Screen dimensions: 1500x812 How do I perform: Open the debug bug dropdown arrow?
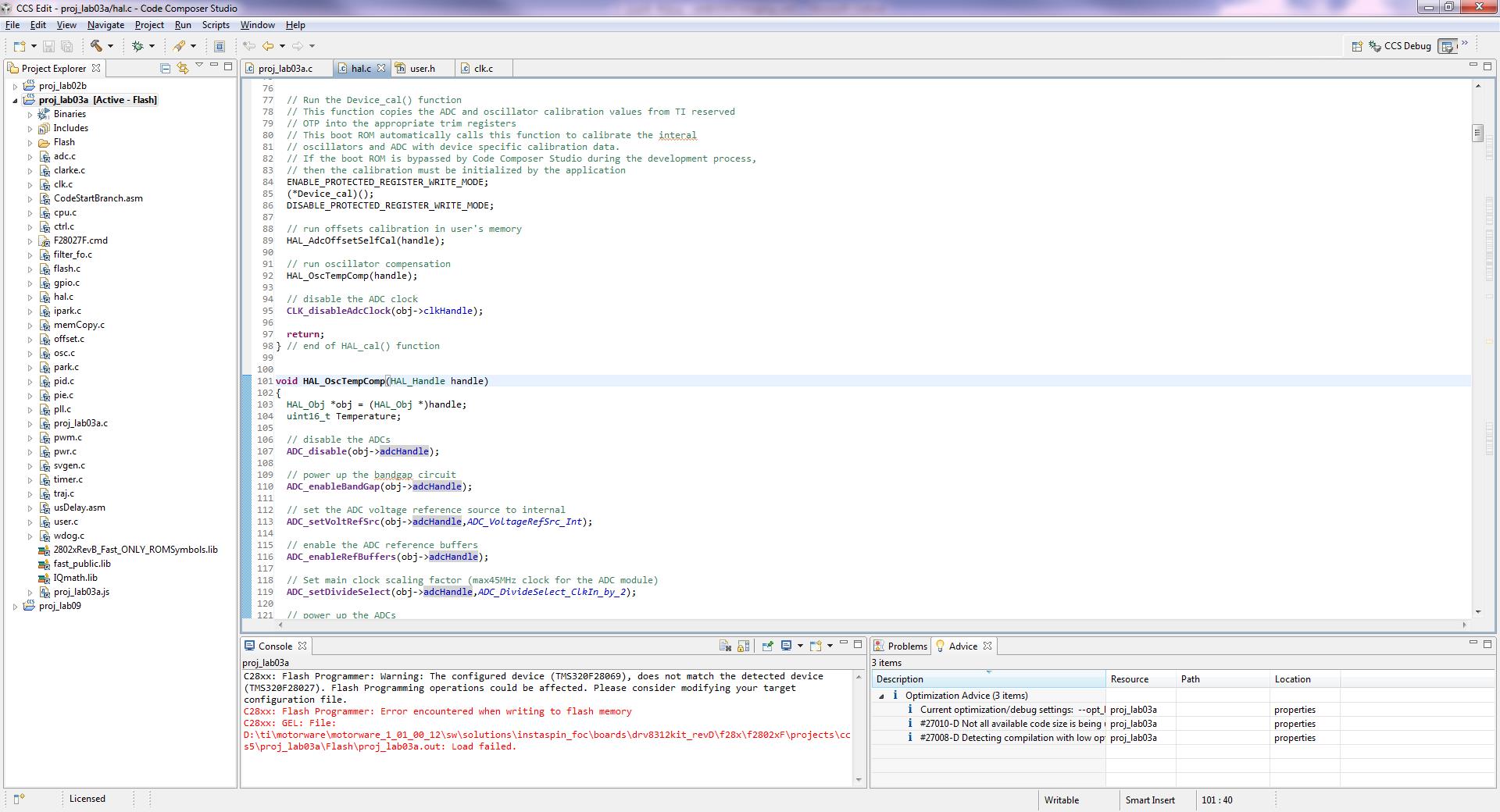(152, 46)
